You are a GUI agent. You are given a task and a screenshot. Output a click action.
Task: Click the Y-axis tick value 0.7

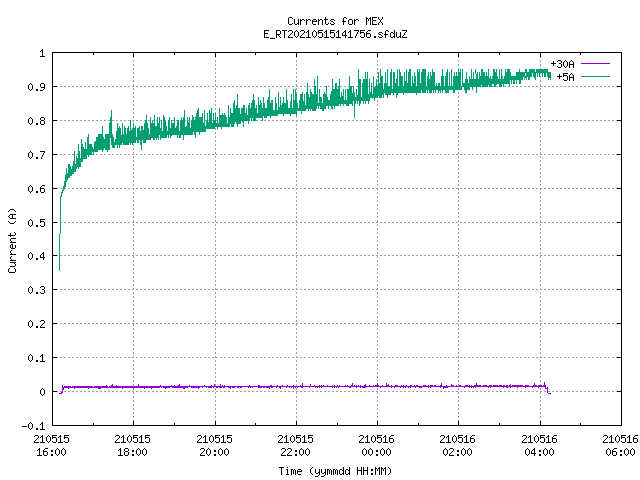(36, 155)
